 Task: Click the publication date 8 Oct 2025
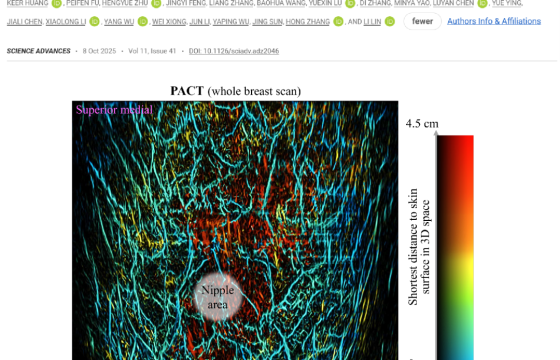point(99,51)
